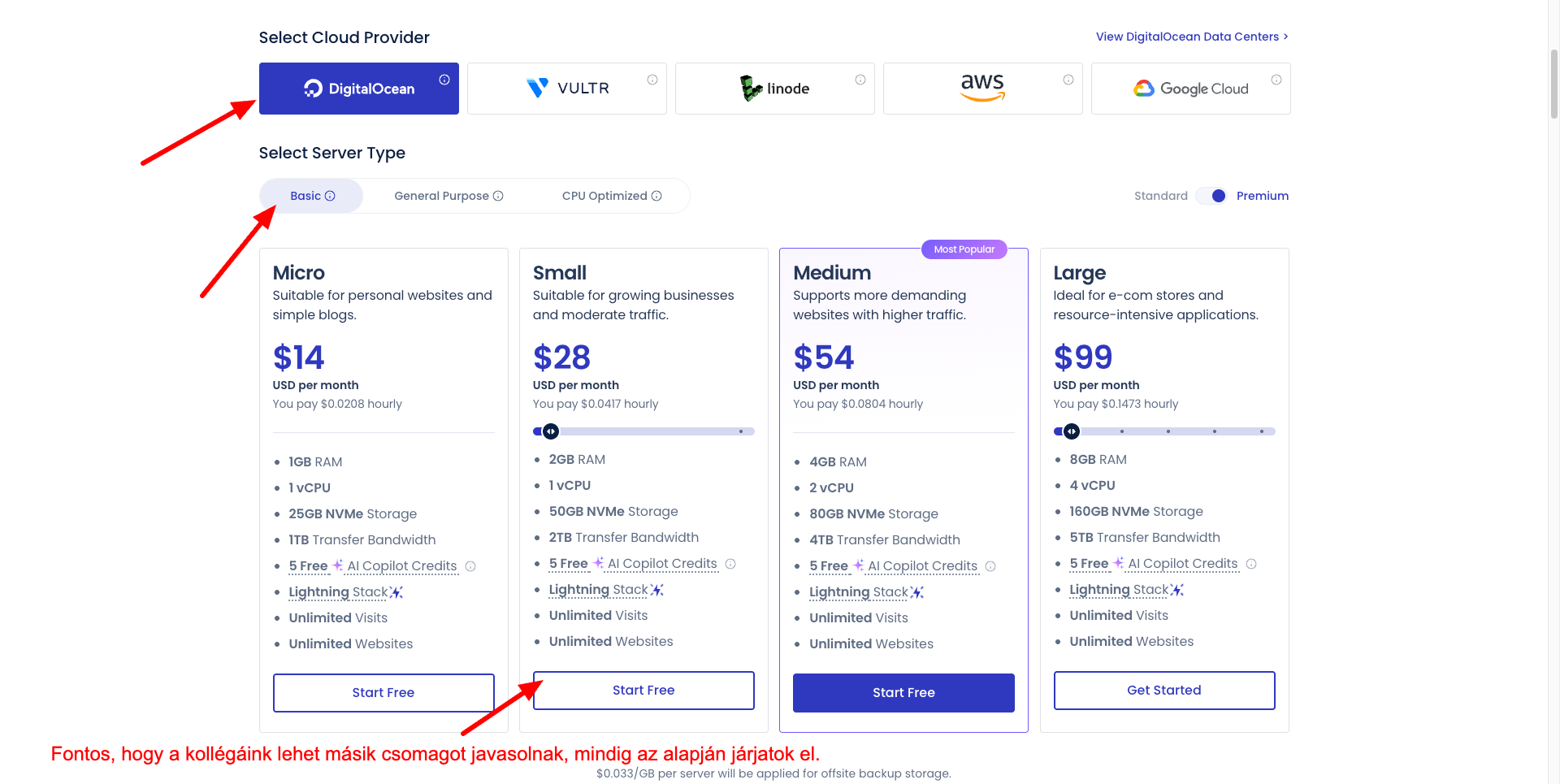1560x784 pixels.
Task: Click the info icon on Google Cloud card
Action: click(x=1276, y=80)
